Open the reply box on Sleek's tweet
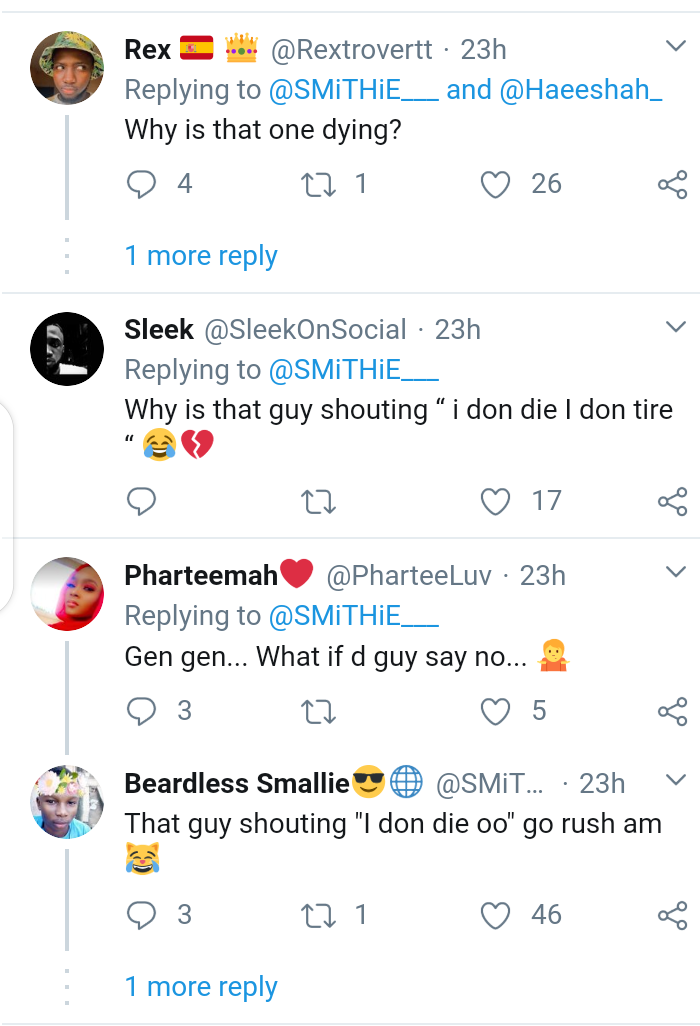700x1026 pixels. 142,501
